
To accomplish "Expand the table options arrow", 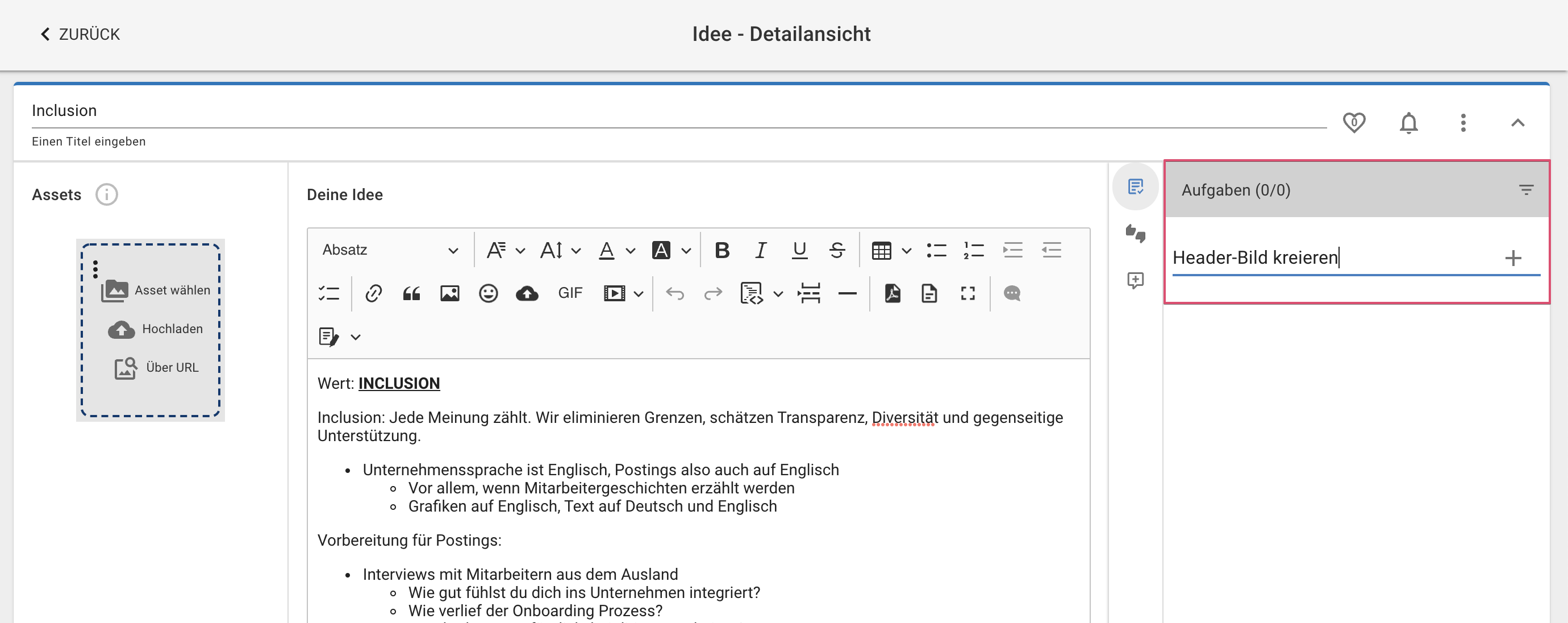I will click(x=906, y=250).
